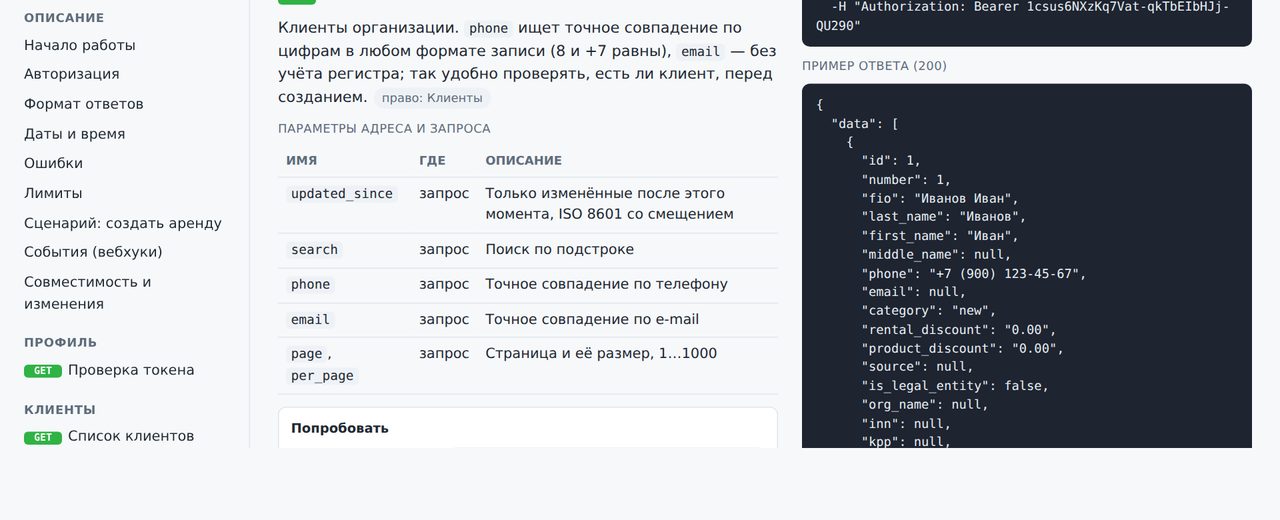Click Точное совпадение по телефону description
The image size is (1280, 520).
[607, 284]
